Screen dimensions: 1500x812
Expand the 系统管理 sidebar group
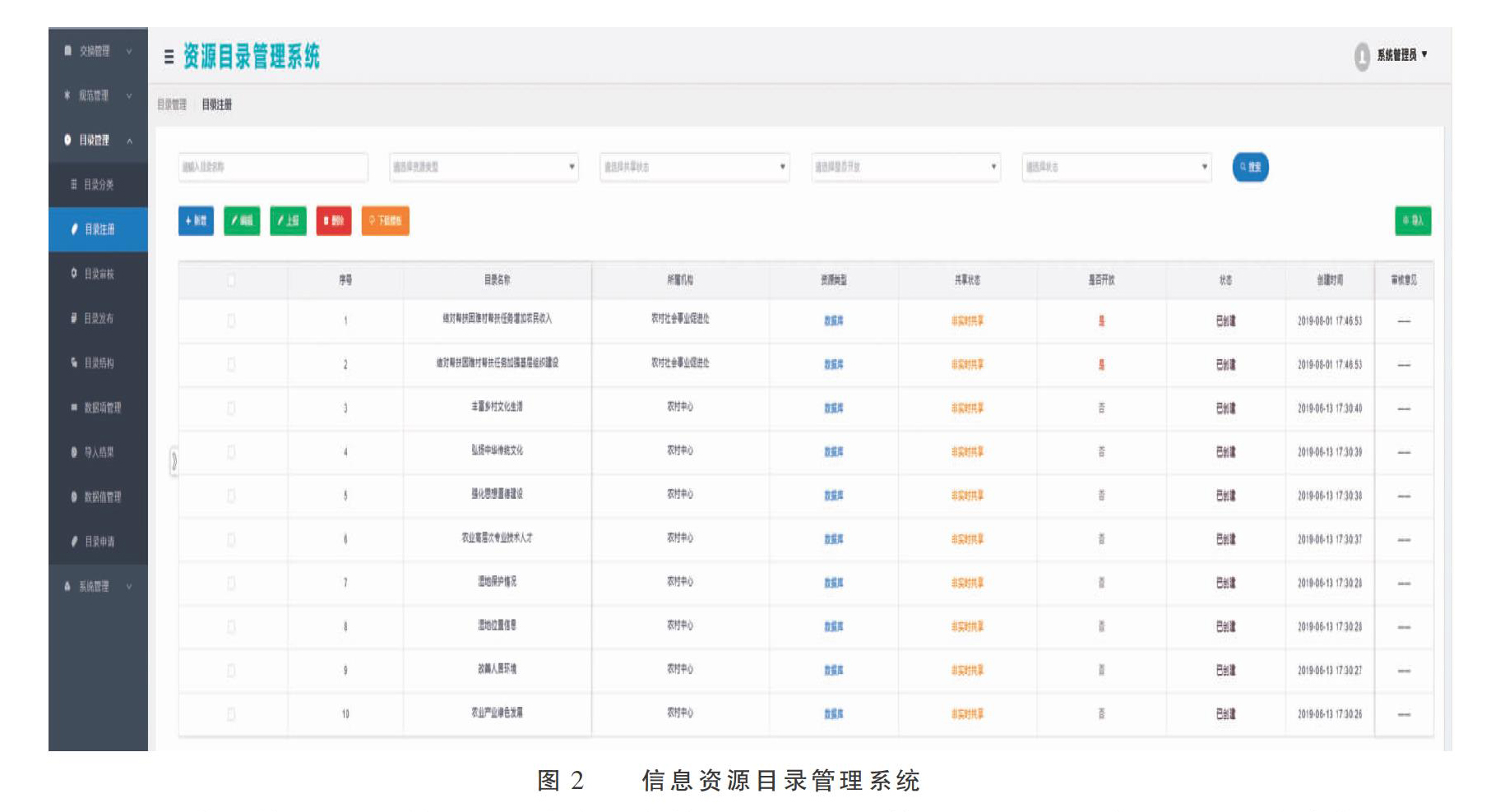point(99,586)
